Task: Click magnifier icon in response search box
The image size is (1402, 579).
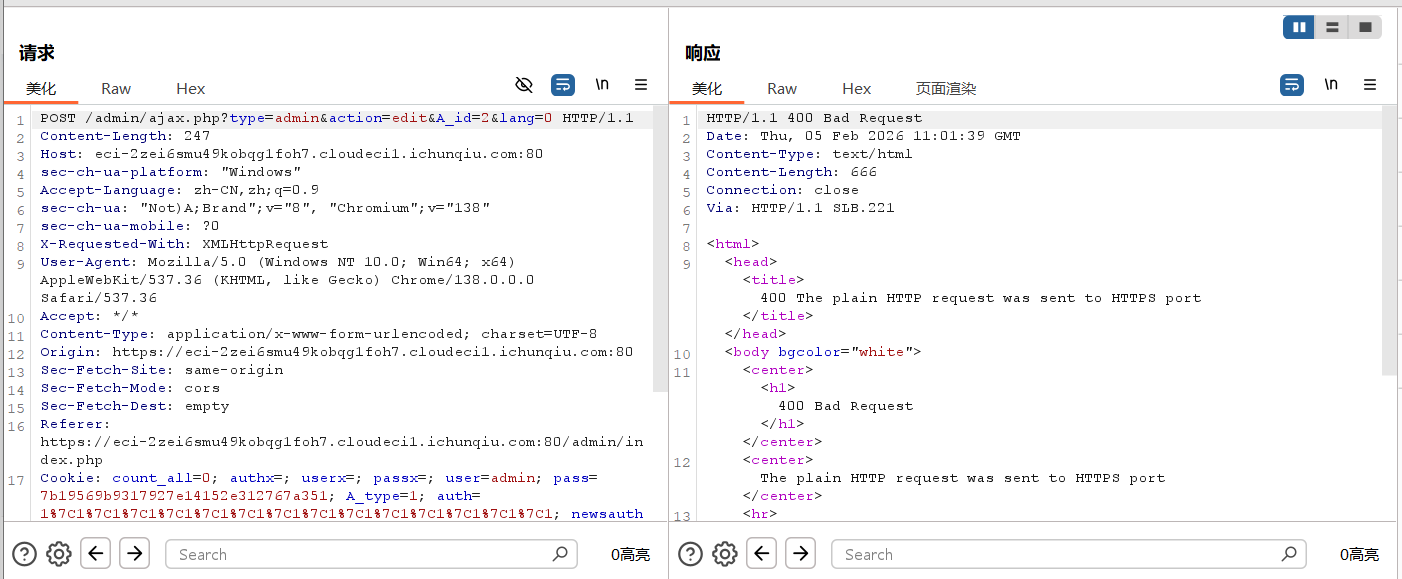Action: coord(1288,554)
